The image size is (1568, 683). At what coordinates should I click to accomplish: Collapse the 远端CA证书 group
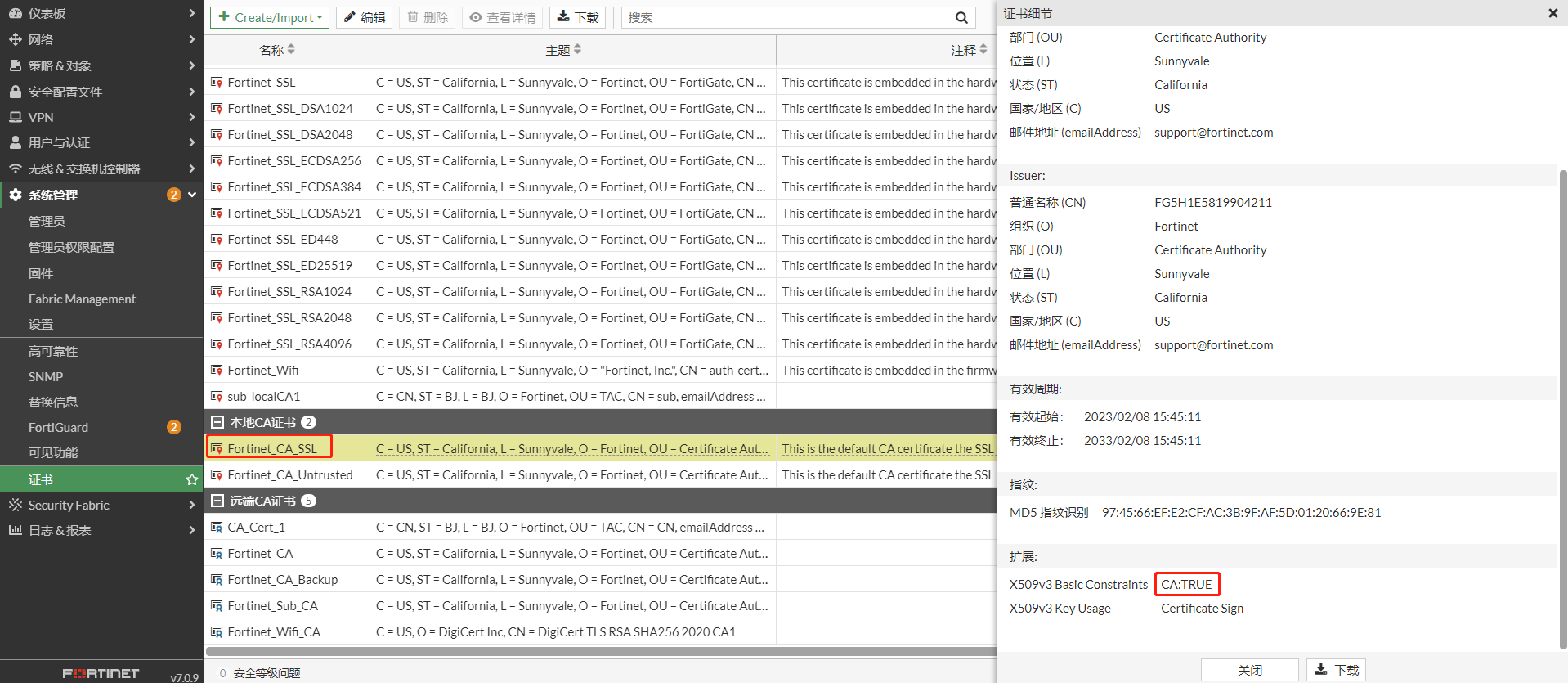tap(217, 501)
